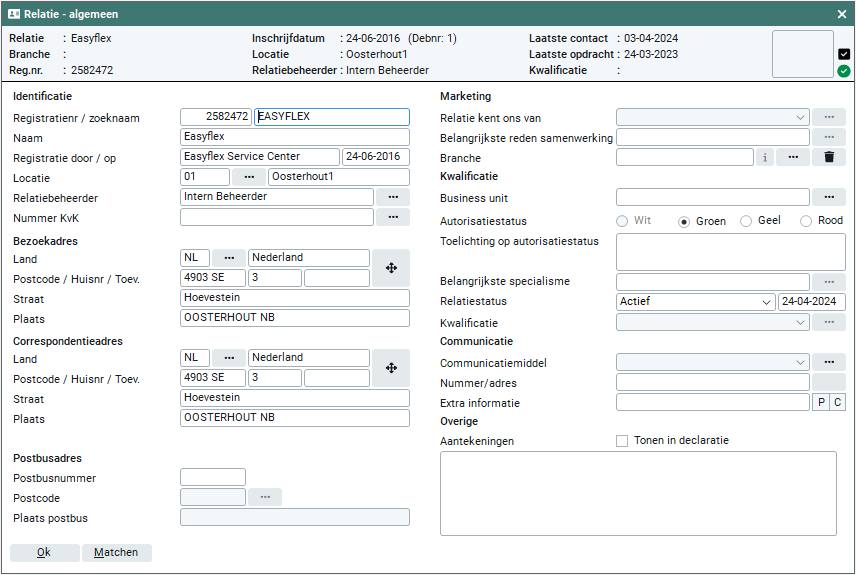Expand the Relatiestatus Actief dropdown
This screenshot has height=575, width=856.
click(766, 302)
